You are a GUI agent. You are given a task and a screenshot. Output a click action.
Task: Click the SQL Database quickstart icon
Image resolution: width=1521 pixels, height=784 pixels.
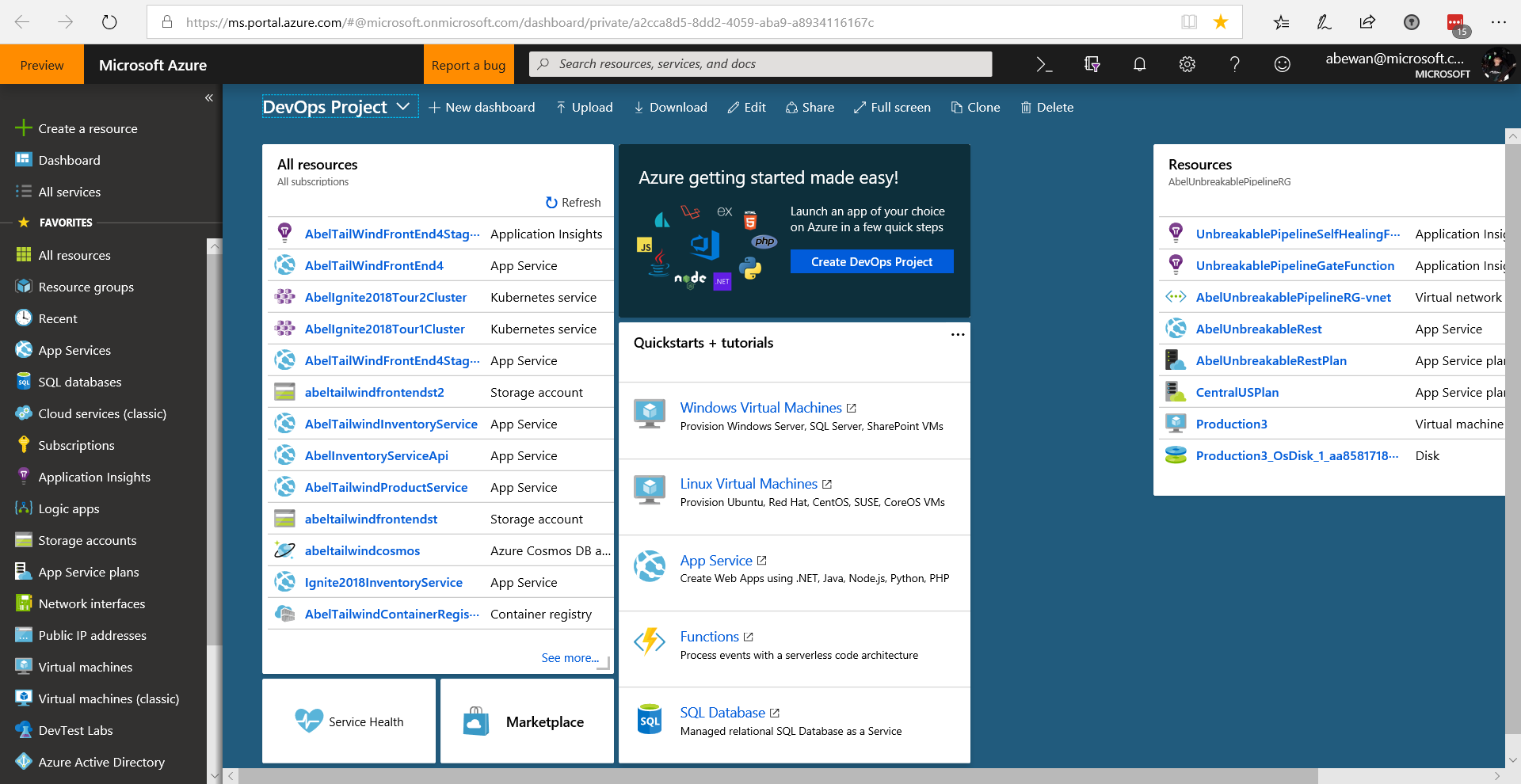[x=650, y=719]
